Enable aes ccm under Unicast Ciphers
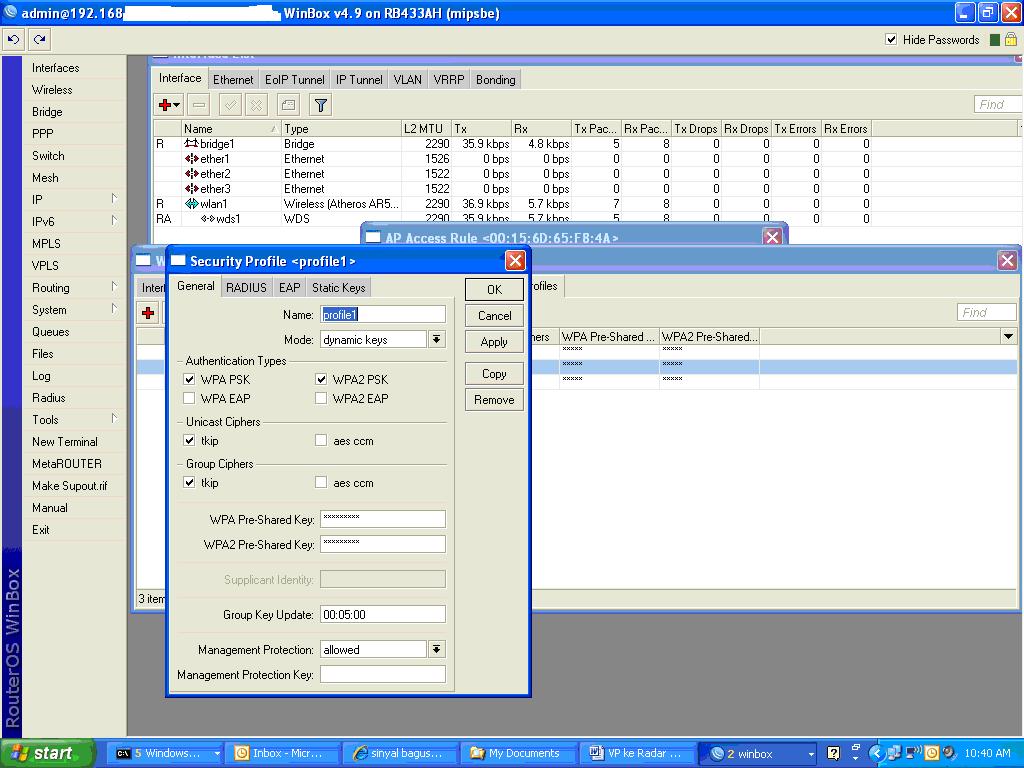 tap(321, 441)
